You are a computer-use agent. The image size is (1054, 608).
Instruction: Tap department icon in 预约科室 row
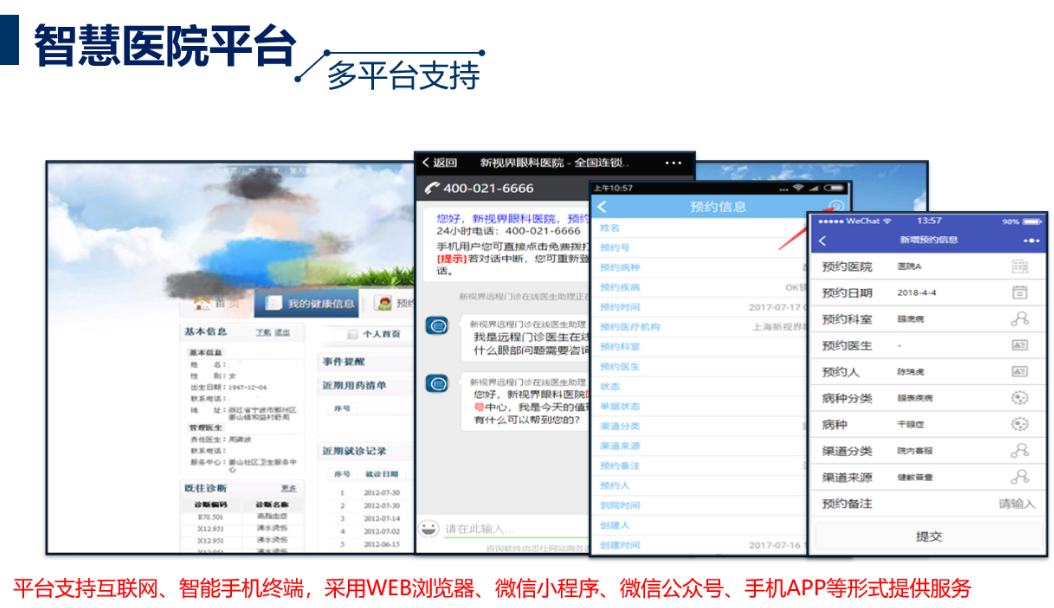click(x=1020, y=318)
